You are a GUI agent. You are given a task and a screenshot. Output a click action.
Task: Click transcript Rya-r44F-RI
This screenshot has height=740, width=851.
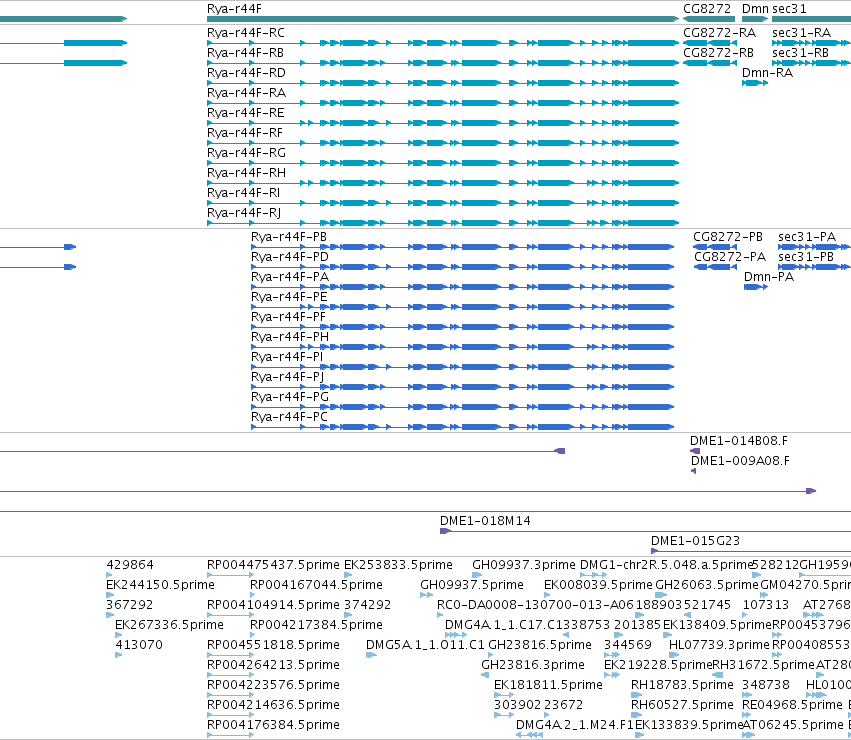(x=243, y=193)
